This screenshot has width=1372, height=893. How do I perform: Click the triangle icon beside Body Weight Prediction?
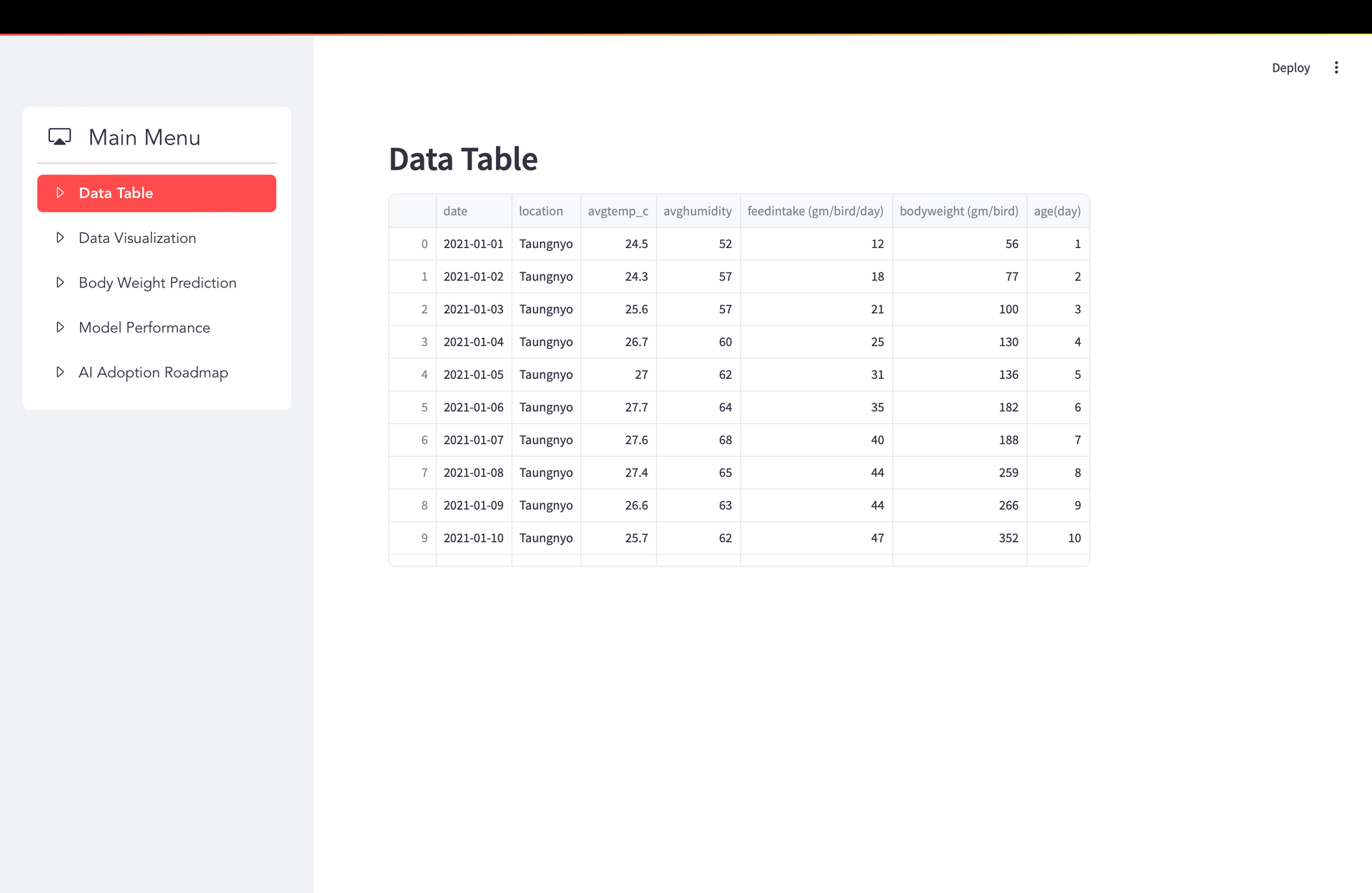point(61,282)
